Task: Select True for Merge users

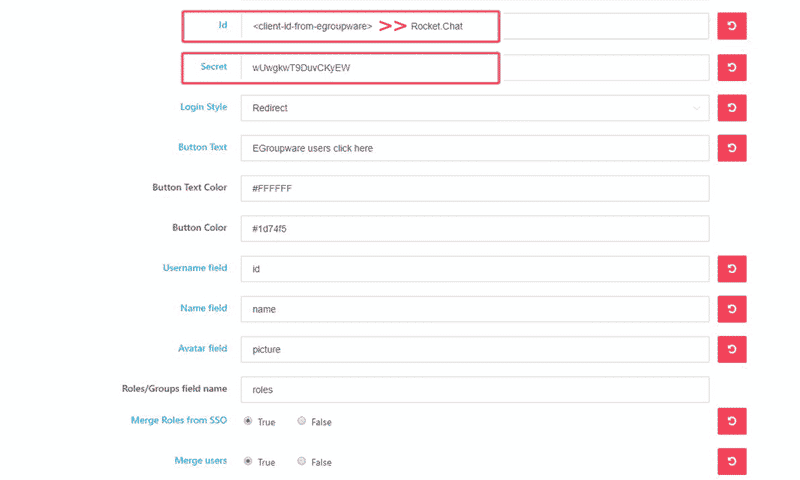Action: (248, 461)
